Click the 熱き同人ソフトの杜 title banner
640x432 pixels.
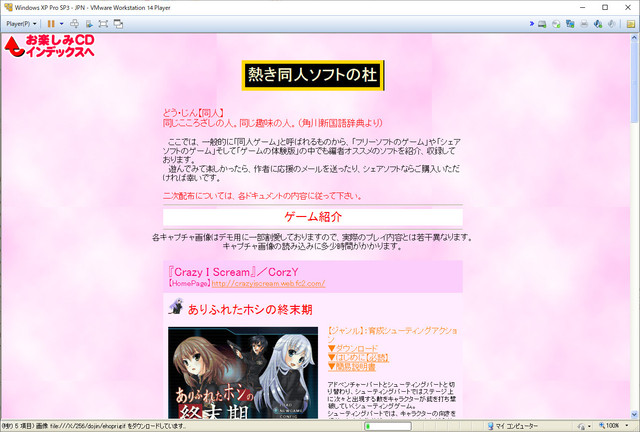313,75
